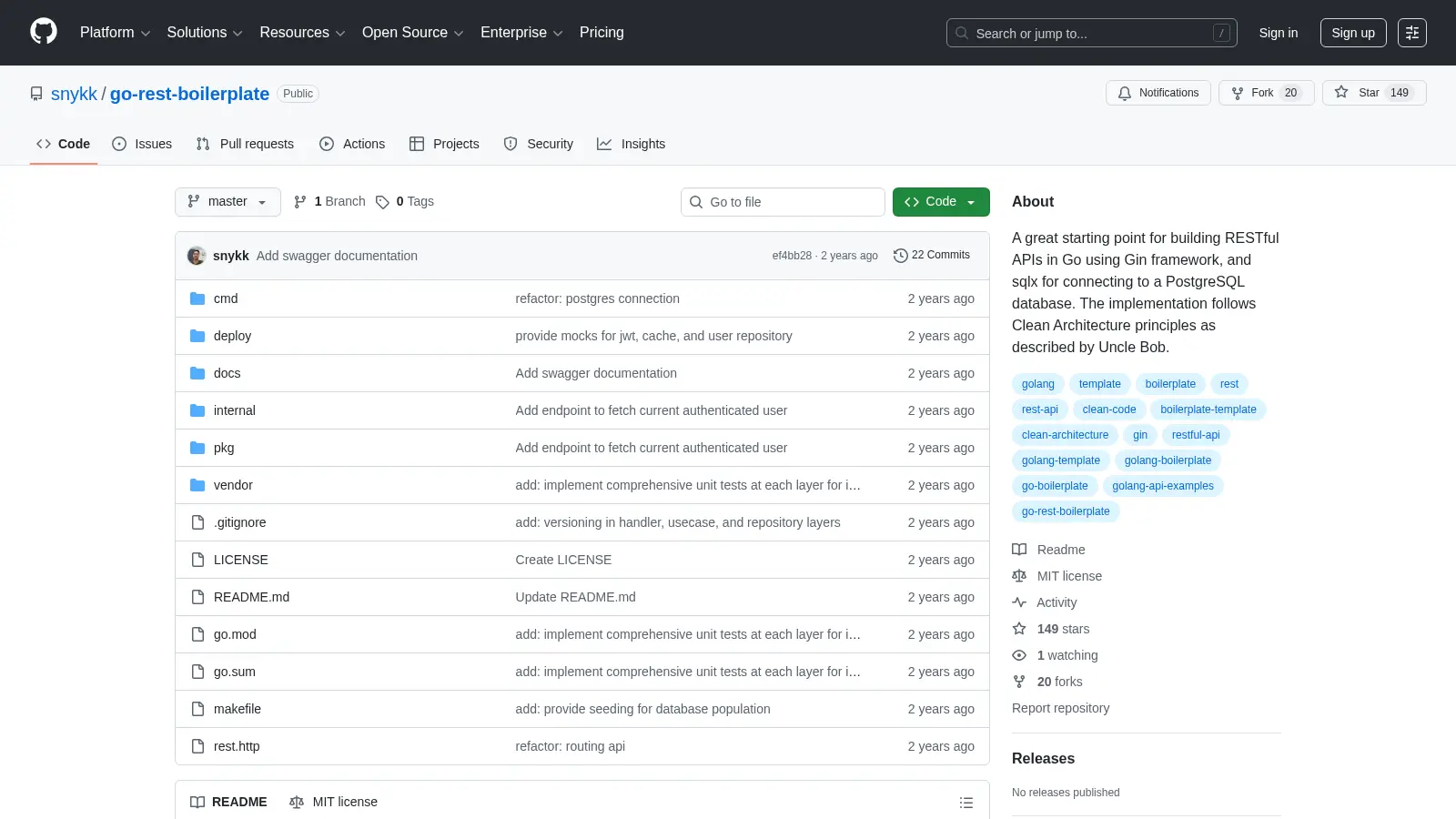This screenshot has height=819, width=1456.
Task: Switch to the Insights tab
Action: 632,144
